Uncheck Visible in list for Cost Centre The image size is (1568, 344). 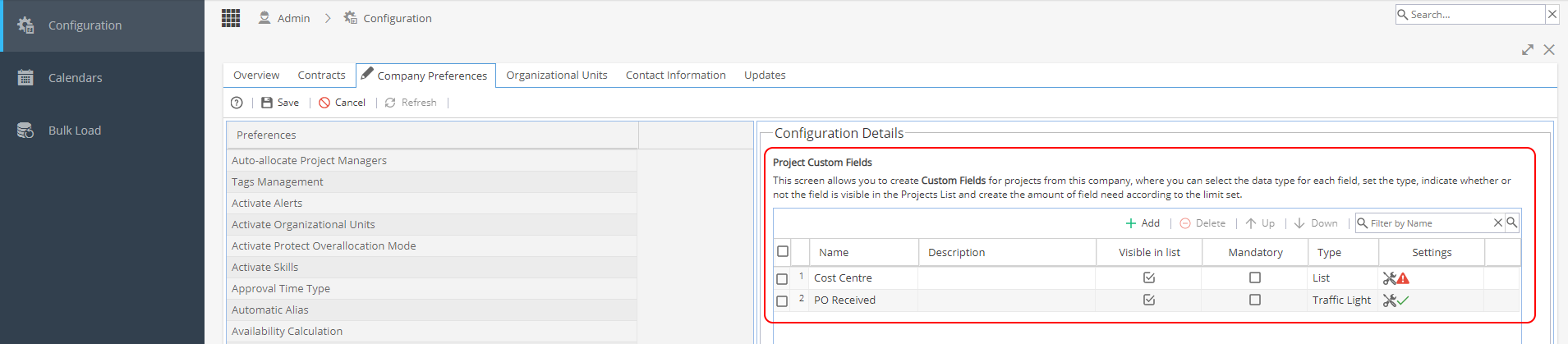(x=1149, y=277)
